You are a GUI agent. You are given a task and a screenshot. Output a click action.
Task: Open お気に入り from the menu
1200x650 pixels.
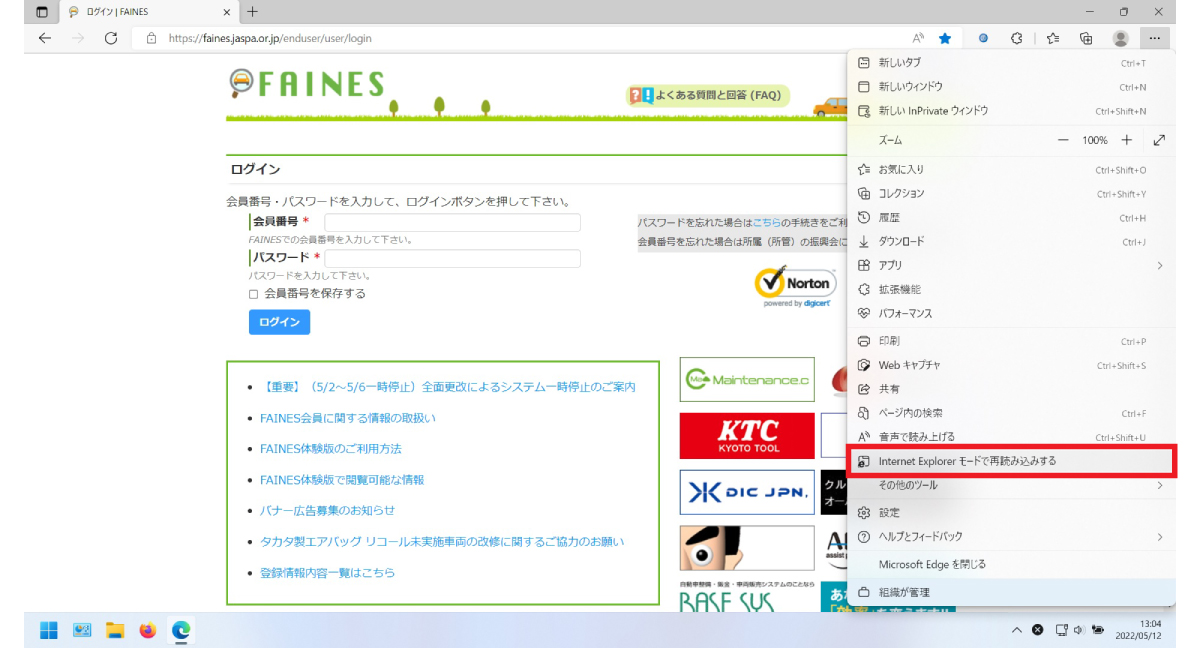pyautogui.click(x=1011, y=170)
